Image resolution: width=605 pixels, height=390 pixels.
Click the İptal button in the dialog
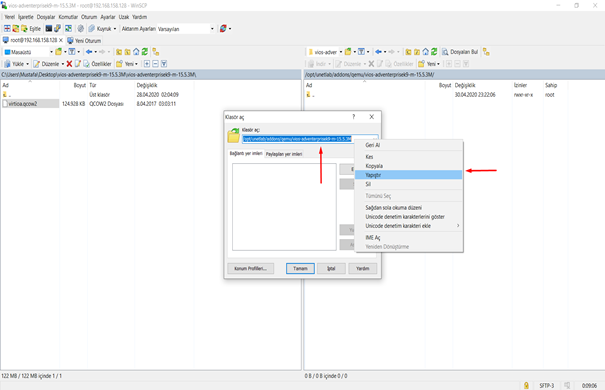pyautogui.click(x=331, y=268)
